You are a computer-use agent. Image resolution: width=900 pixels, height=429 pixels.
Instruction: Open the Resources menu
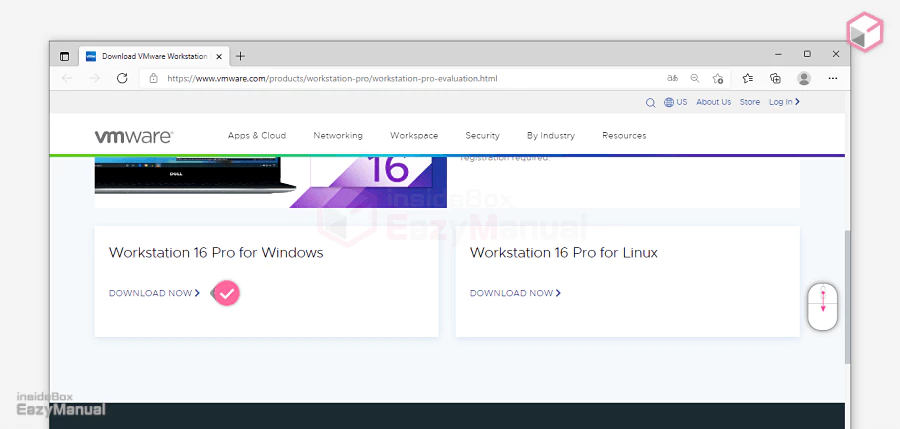click(x=624, y=136)
